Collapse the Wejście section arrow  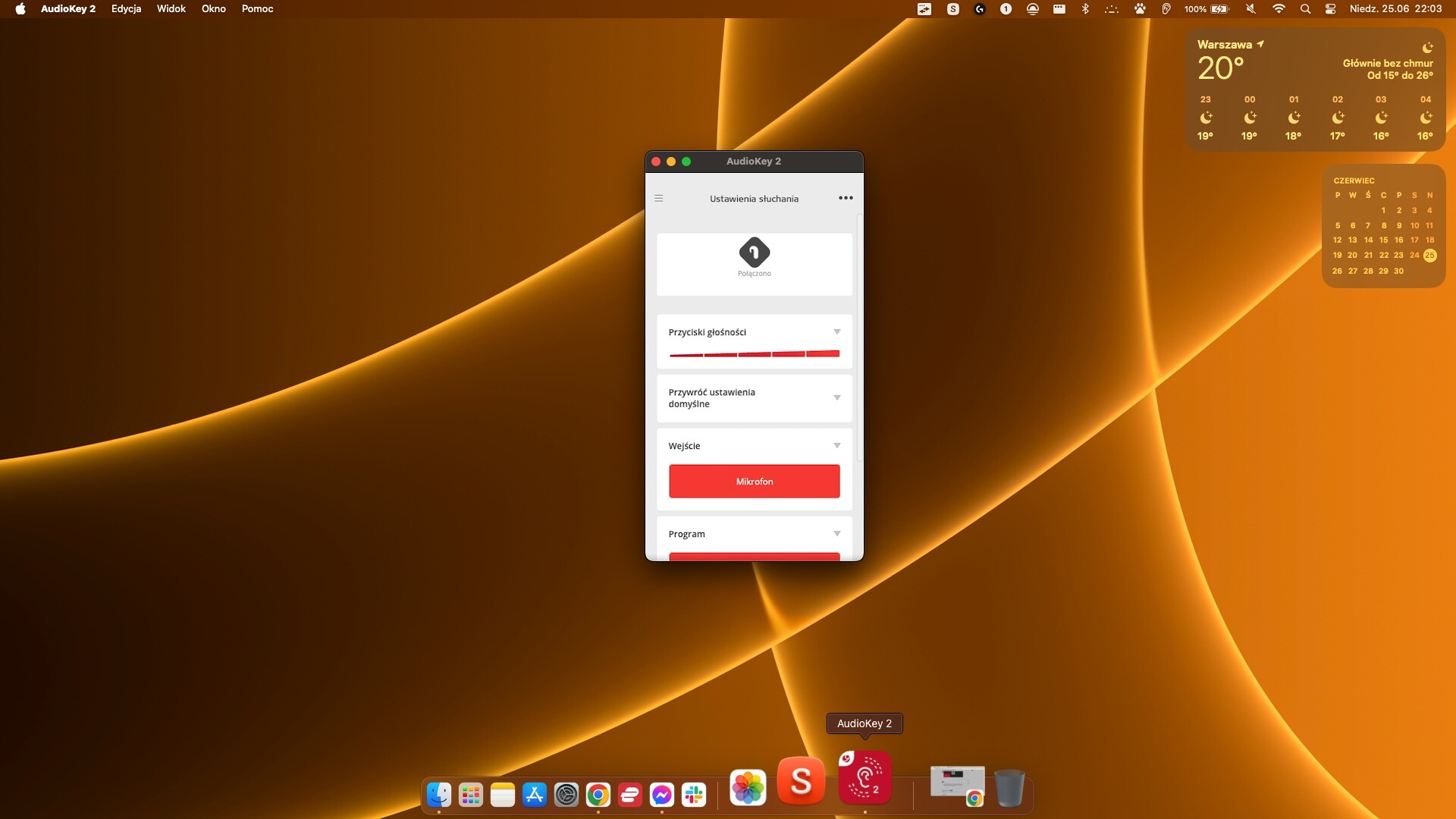coord(837,446)
